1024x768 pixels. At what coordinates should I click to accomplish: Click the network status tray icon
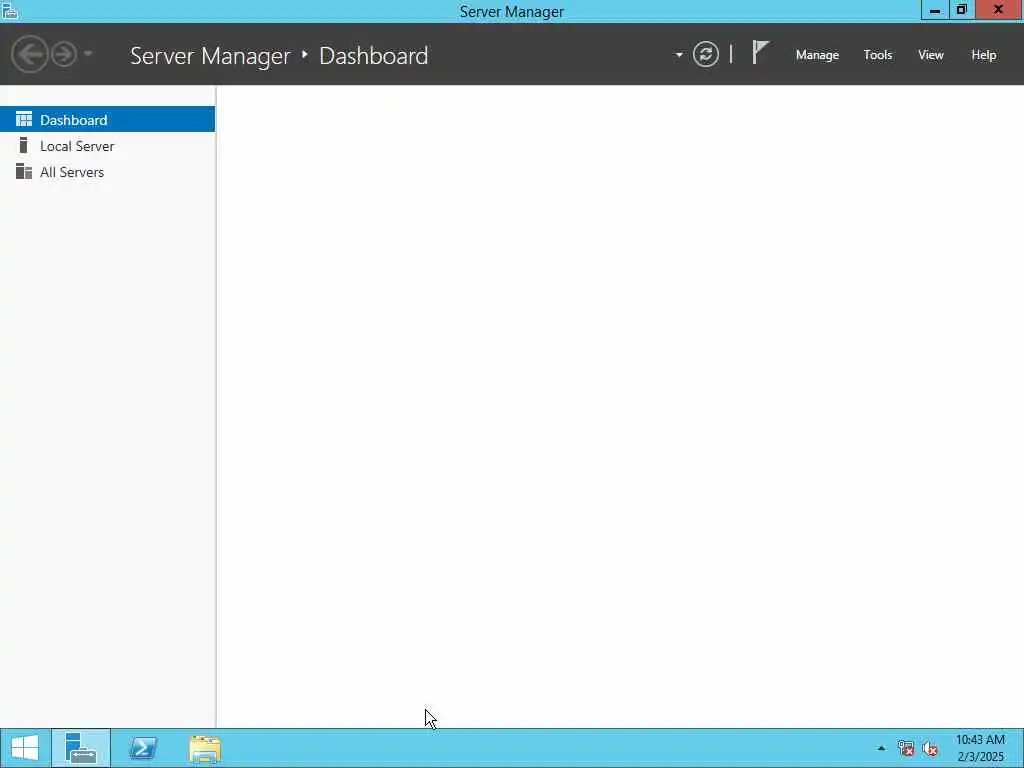[906, 748]
